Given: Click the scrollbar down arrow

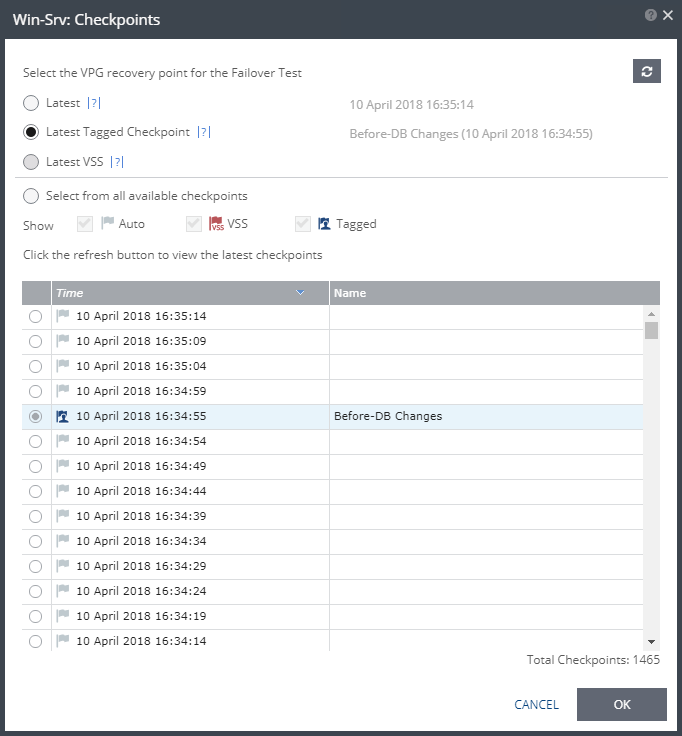Looking at the screenshot, I should [x=652, y=641].
